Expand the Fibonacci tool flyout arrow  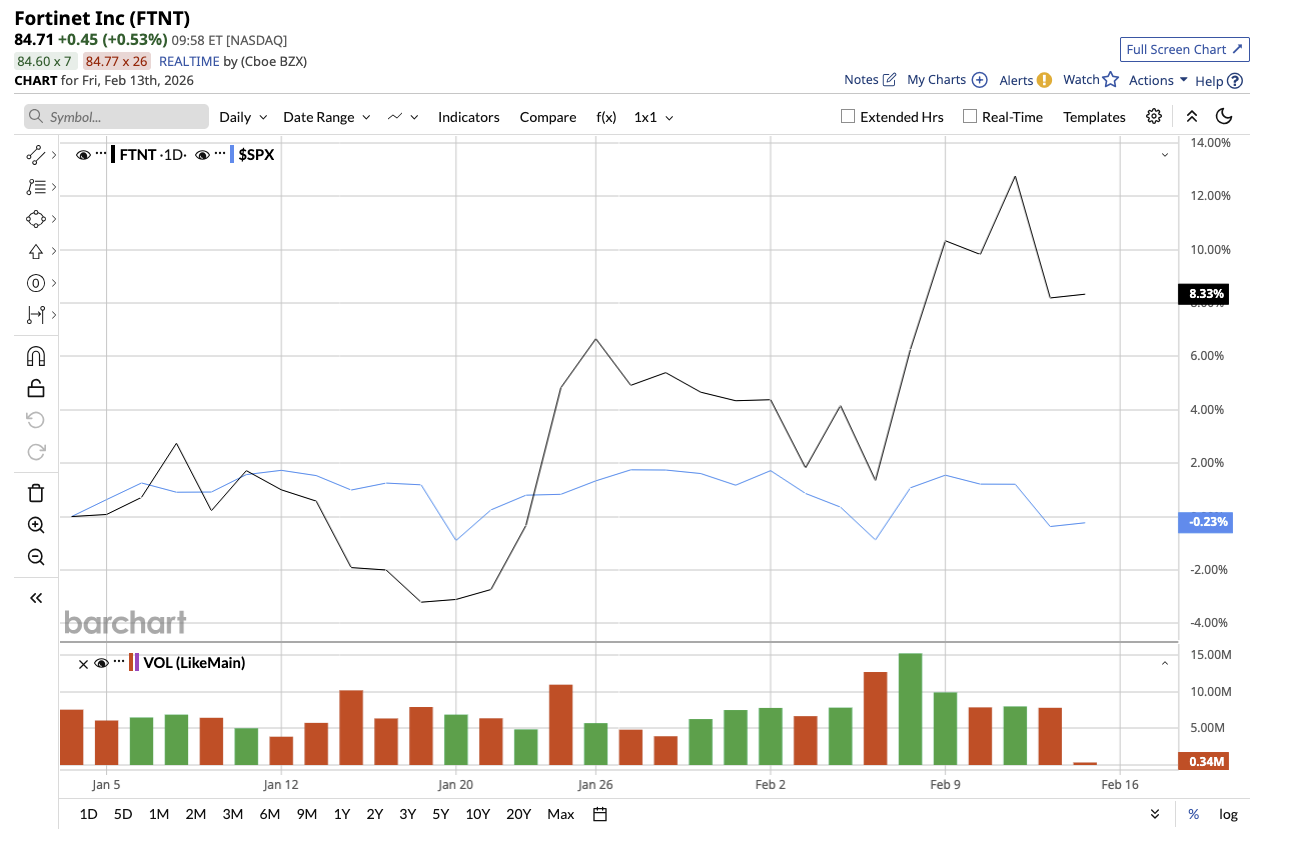(53, 187)
